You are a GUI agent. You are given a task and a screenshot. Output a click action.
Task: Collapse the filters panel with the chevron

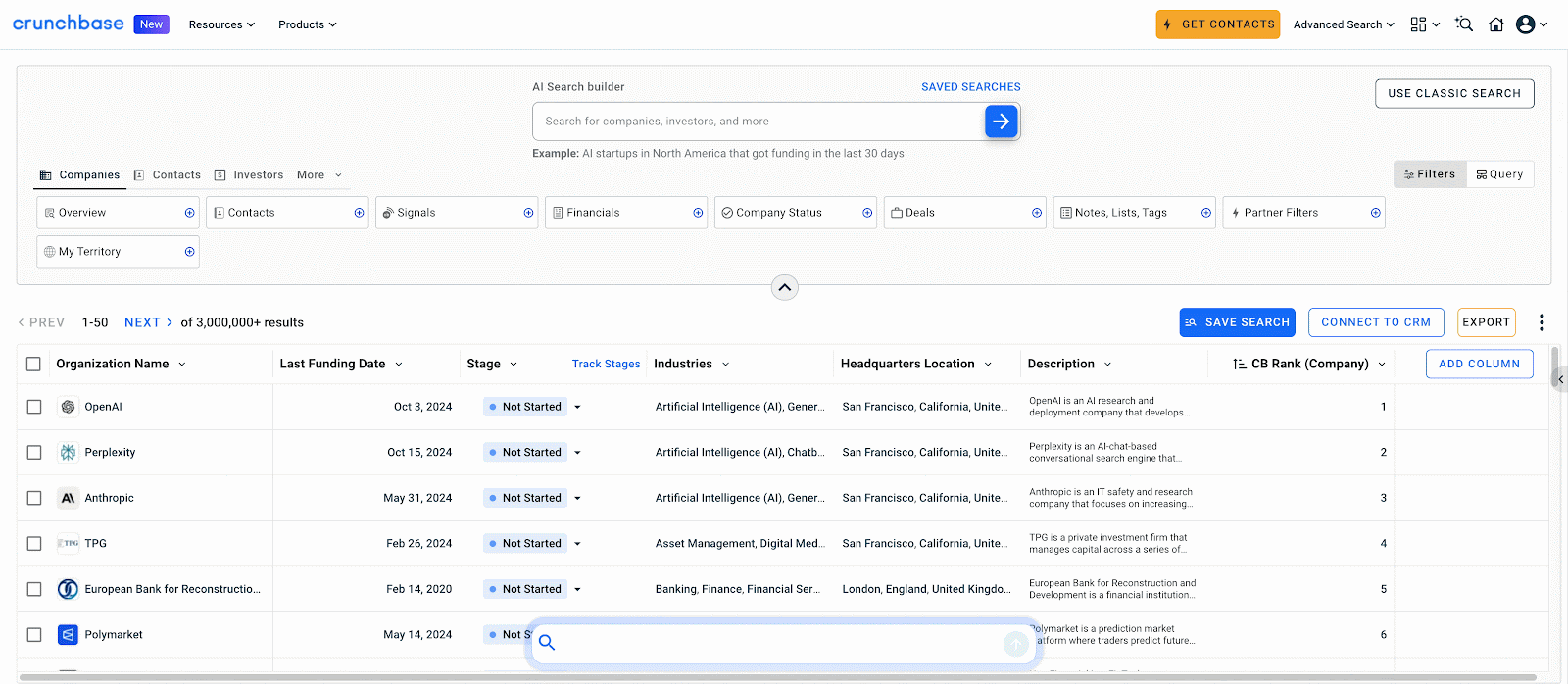[x=785, y=287]
